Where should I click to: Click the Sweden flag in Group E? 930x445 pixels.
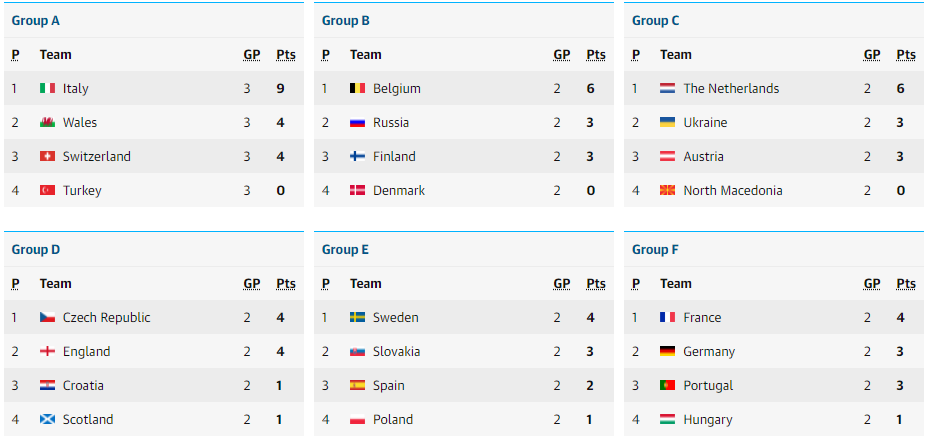358,317
